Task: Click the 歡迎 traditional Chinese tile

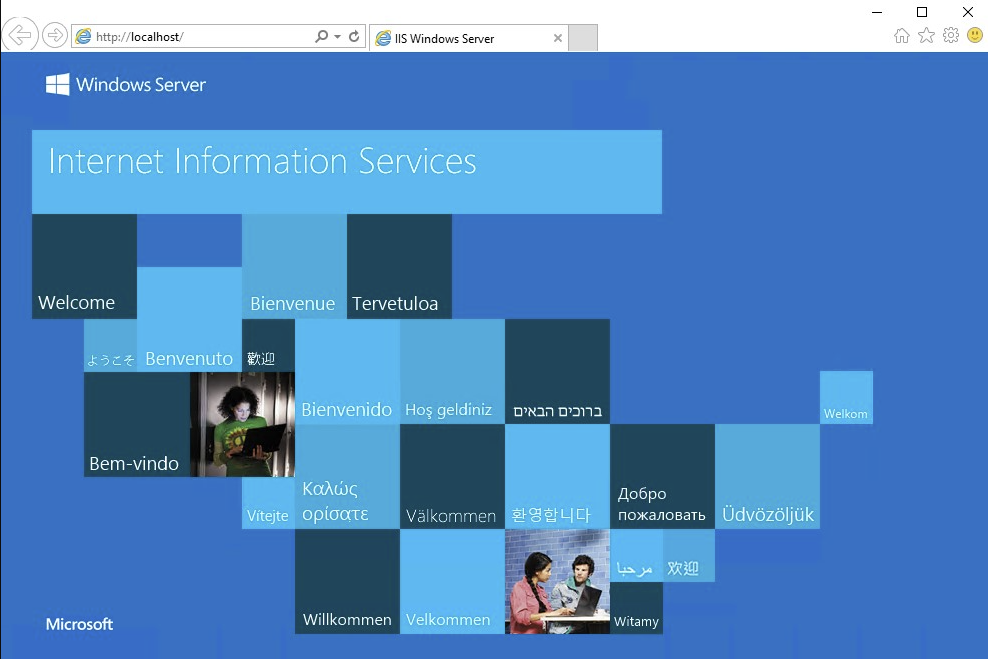Action: pos(268,345)
